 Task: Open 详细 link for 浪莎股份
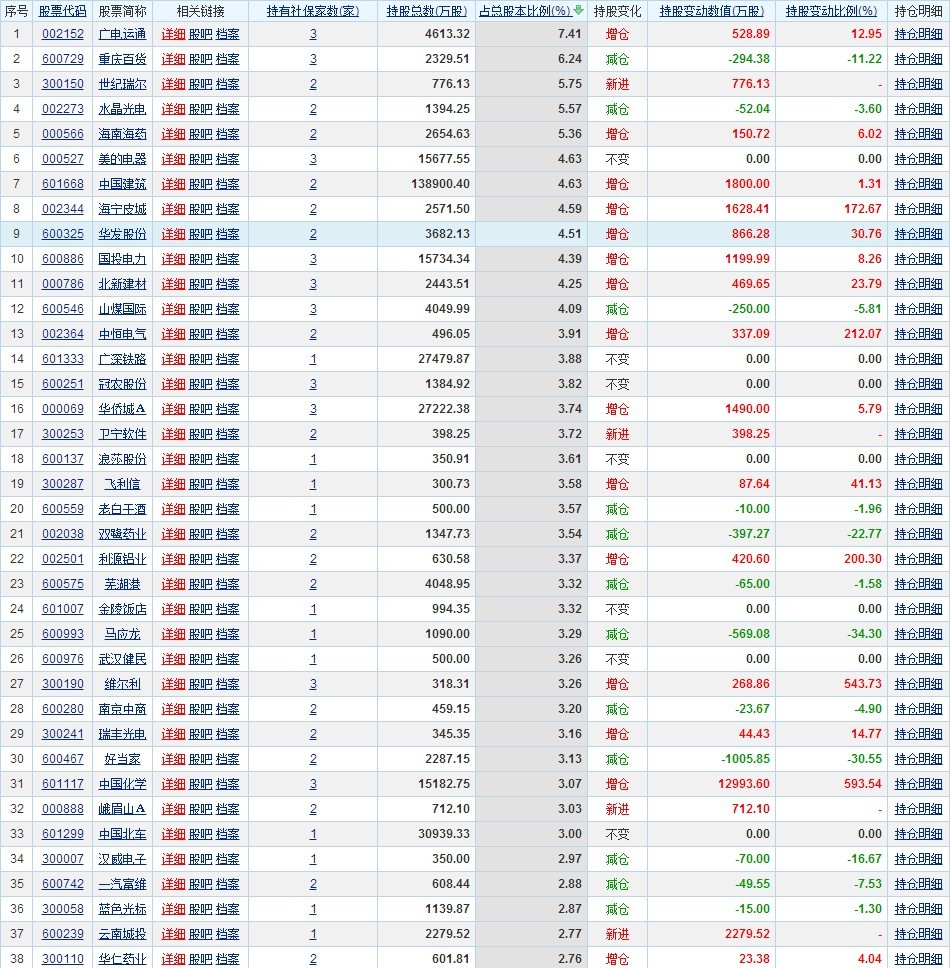(173, 459)
